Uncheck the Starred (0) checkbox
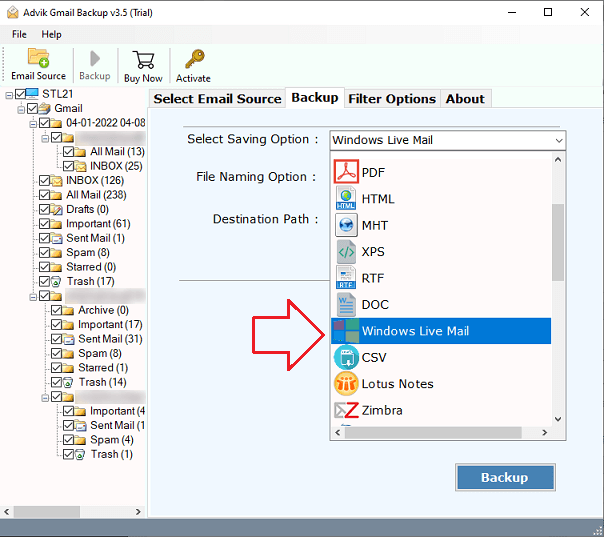Image resolution: width=604 pixels, height=537 pixels. tap(44, 267)
